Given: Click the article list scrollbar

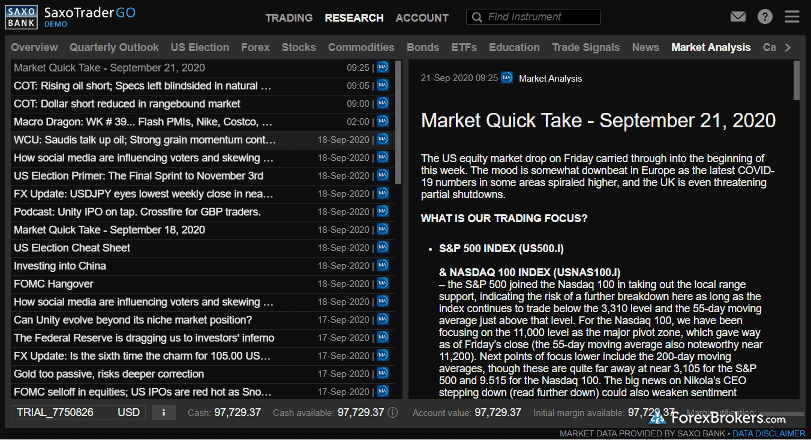Looking at the screenshot, I should point(398,122).
